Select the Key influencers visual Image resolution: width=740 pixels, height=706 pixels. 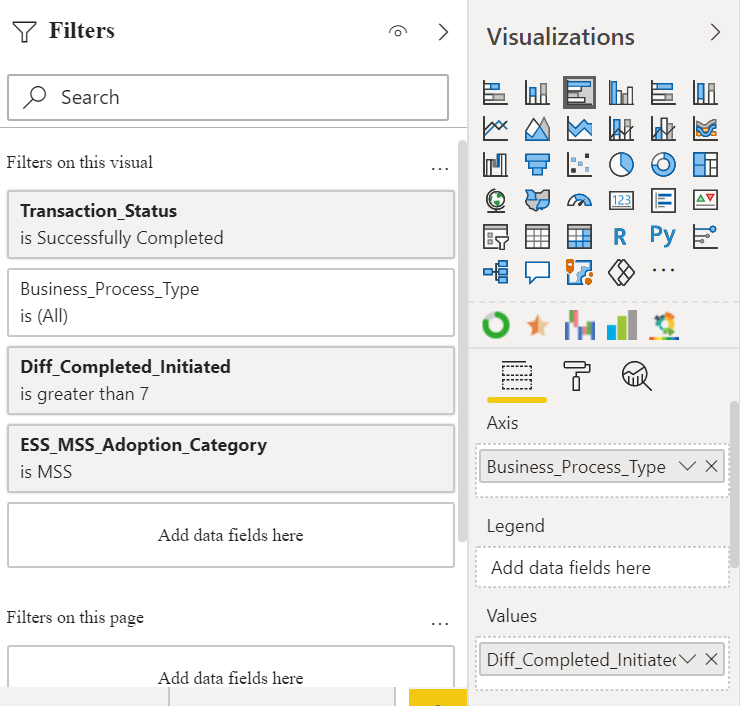click(x=705, y=236)
